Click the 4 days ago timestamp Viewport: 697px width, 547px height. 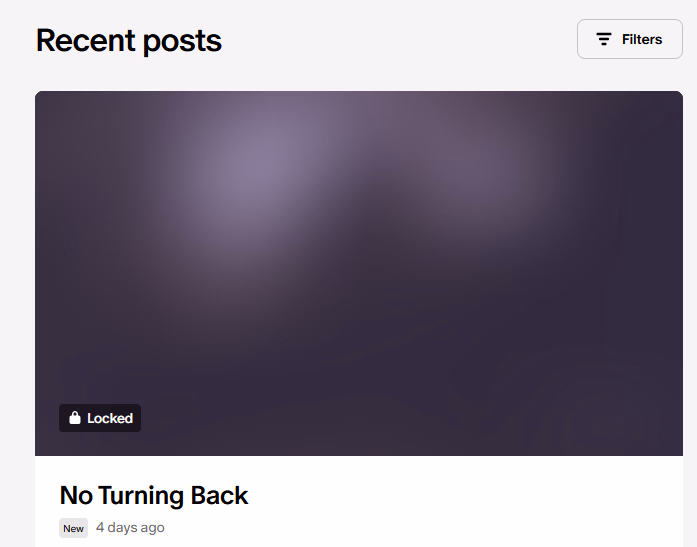tap(130, 527)
